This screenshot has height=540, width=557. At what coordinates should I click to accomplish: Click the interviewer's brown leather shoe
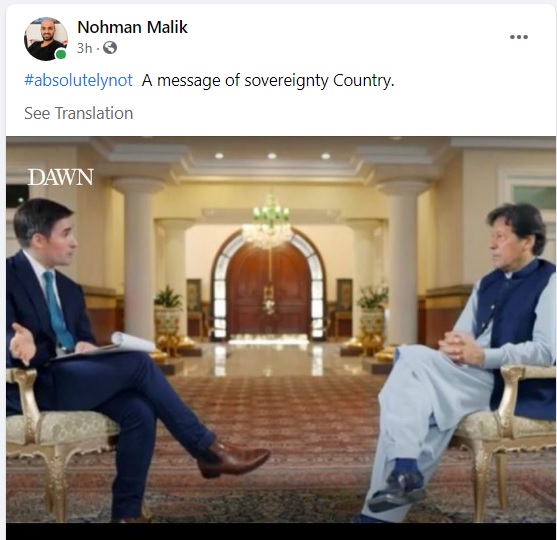tap(233, 459)
